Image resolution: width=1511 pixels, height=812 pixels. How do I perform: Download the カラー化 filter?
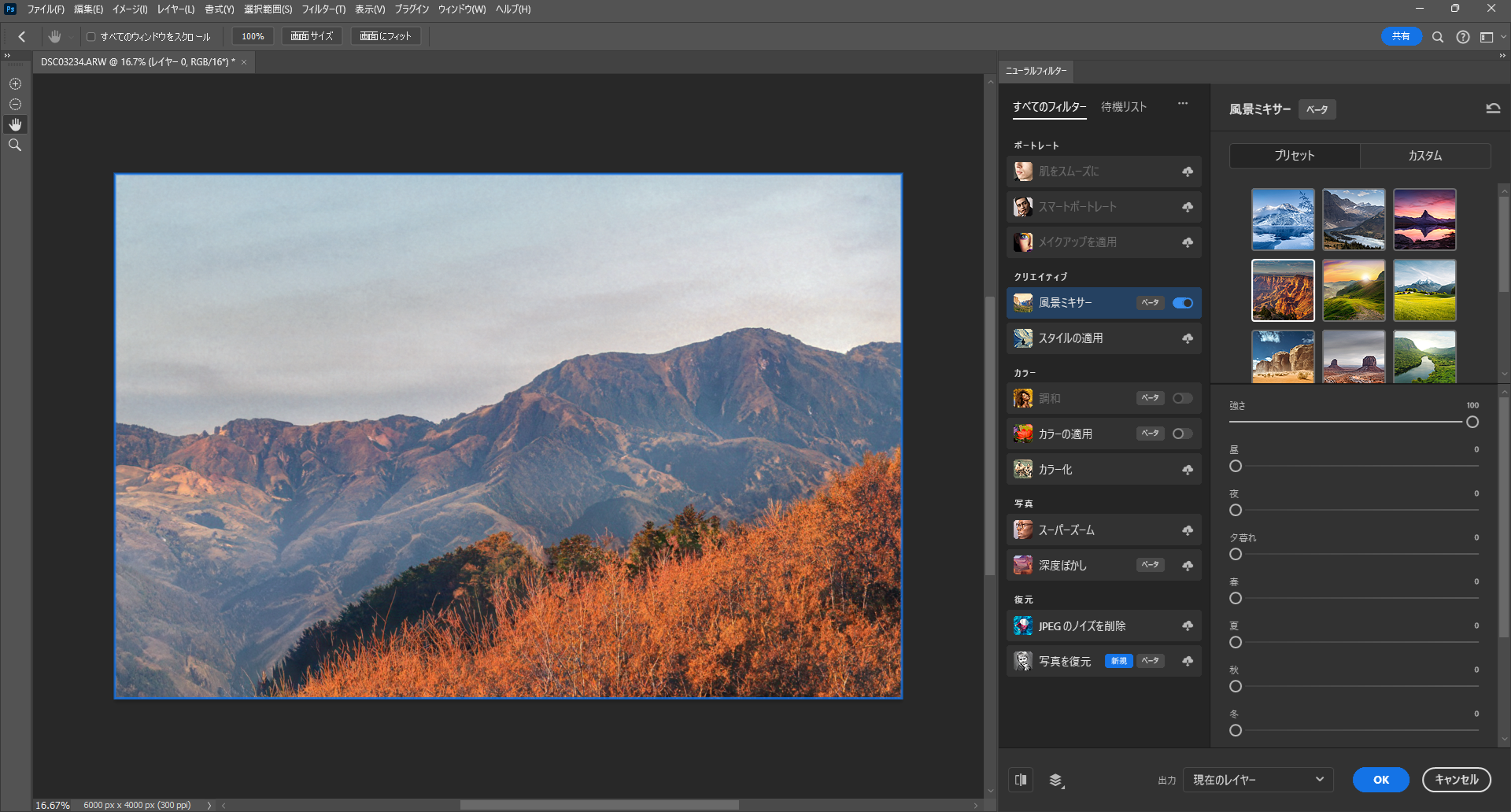(1188, 470)
